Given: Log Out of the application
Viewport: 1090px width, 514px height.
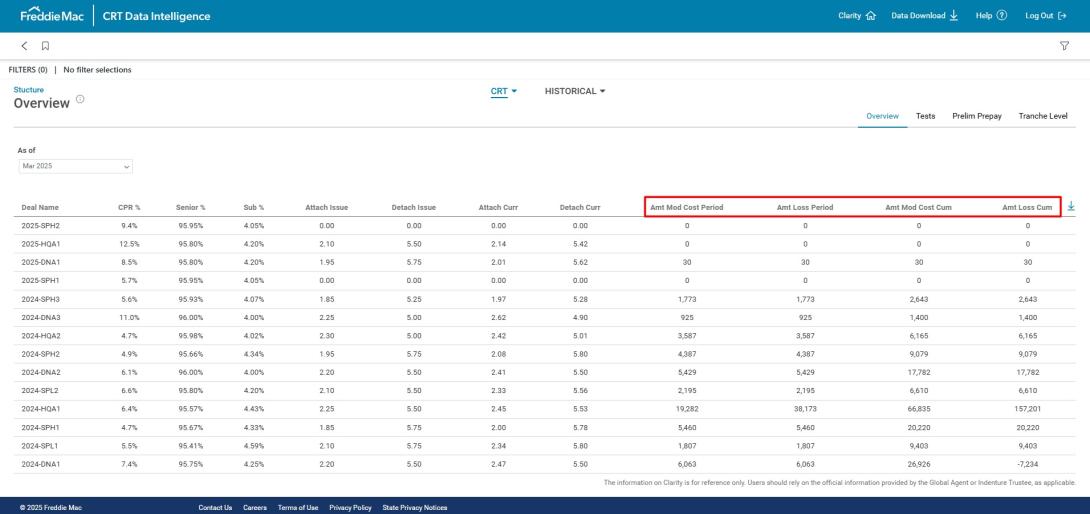Looking at the screenshot, I should click(x=1046, y=15).
